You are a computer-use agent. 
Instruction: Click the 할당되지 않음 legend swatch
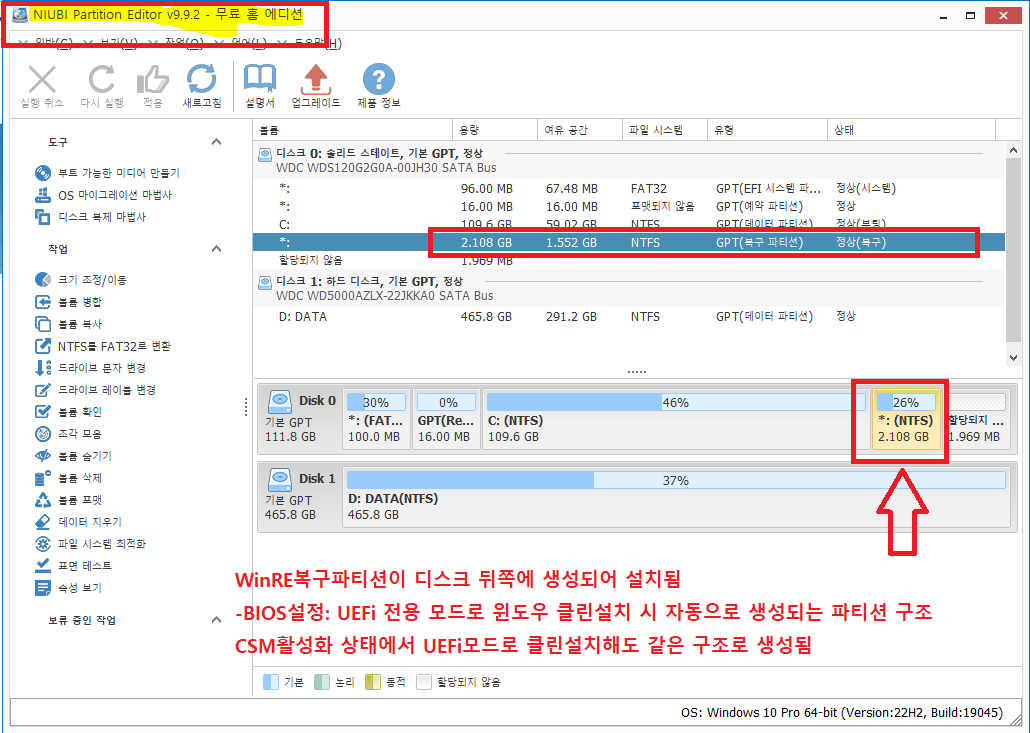pos(424,682)
